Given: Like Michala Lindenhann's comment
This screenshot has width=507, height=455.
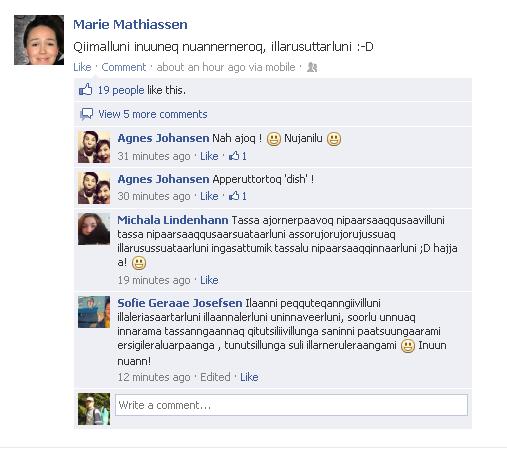Looking at the screenshot, I should click(x=209, y=280).
